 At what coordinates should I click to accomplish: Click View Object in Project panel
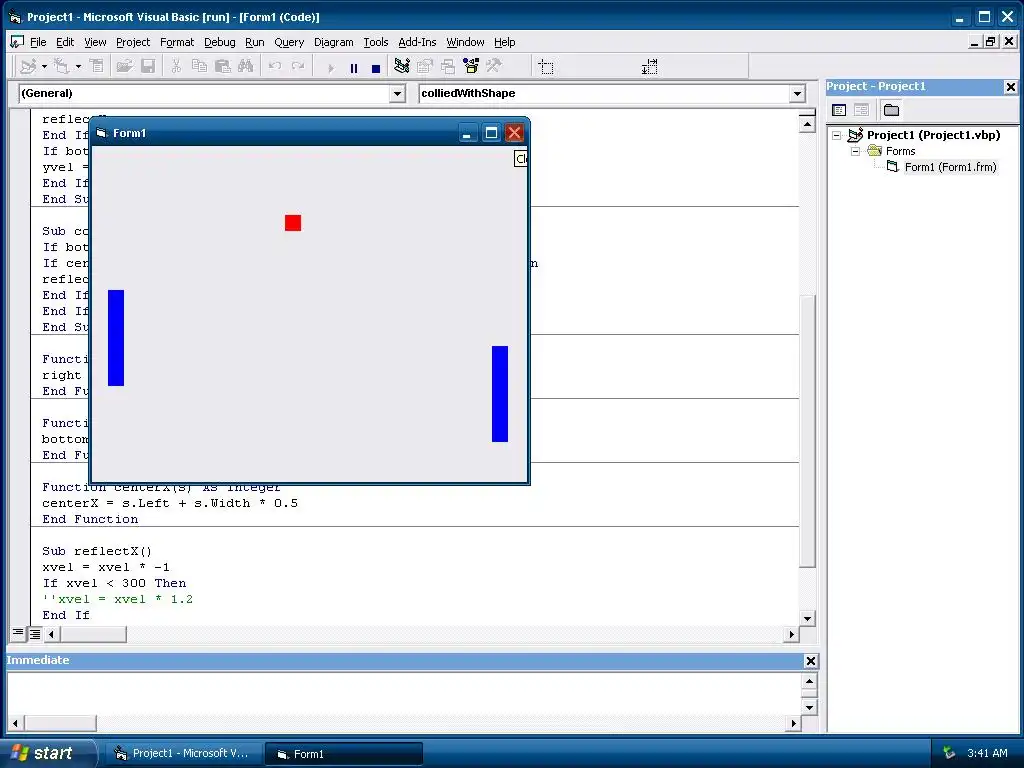[861, 110]
